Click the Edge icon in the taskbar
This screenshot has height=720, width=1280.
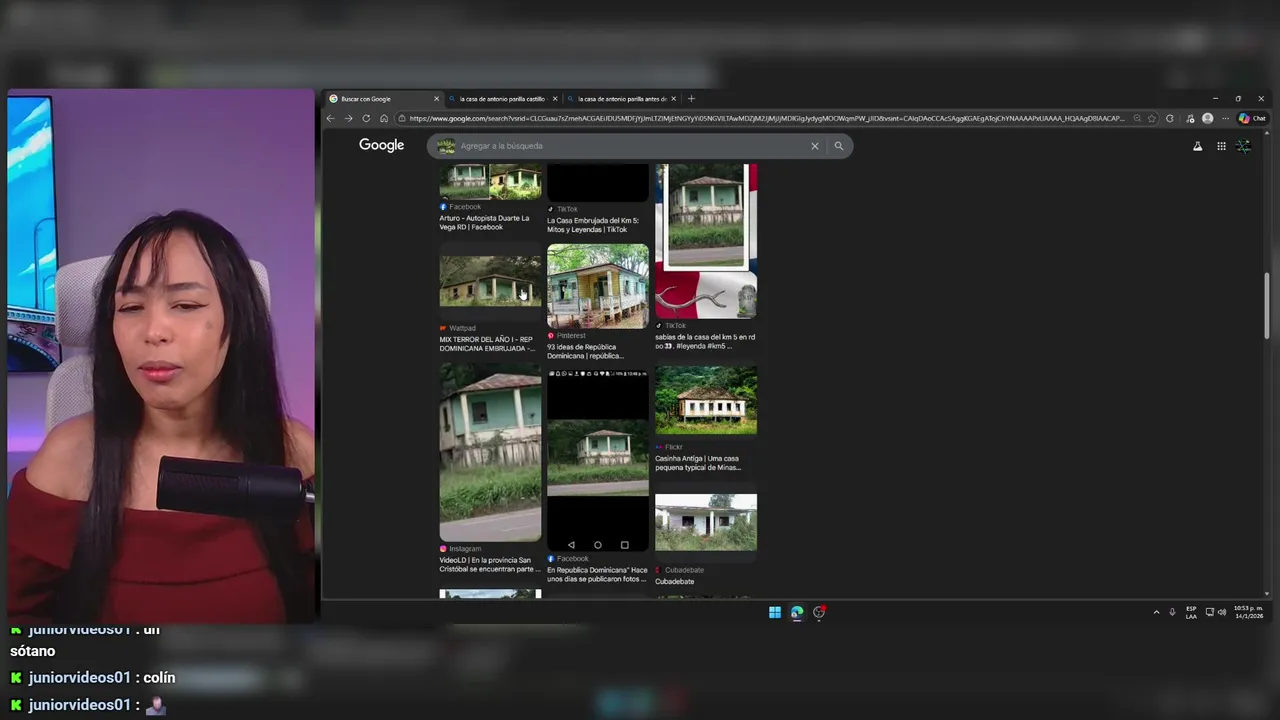pyautogui.click(x=797, y=612)
